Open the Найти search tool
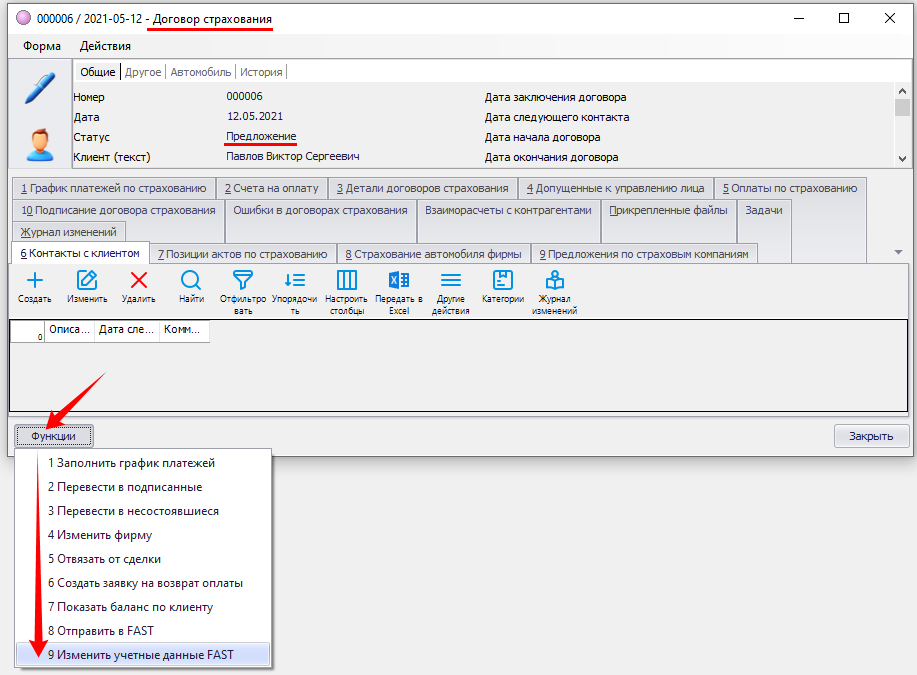 point(191,280)
